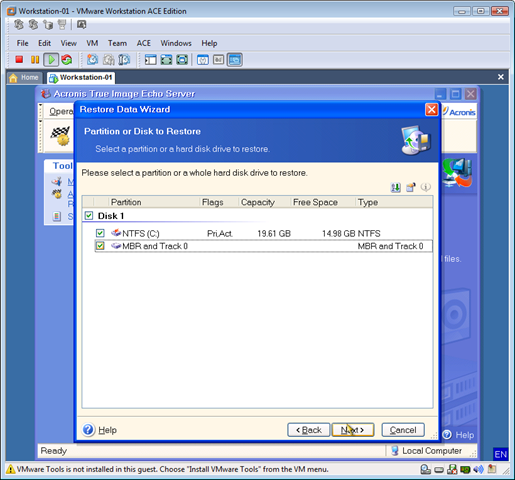Viewport: 515px width, 480px height.
Task: Click the 14.98 GB free space value
Action: click(x=338, y=233)
